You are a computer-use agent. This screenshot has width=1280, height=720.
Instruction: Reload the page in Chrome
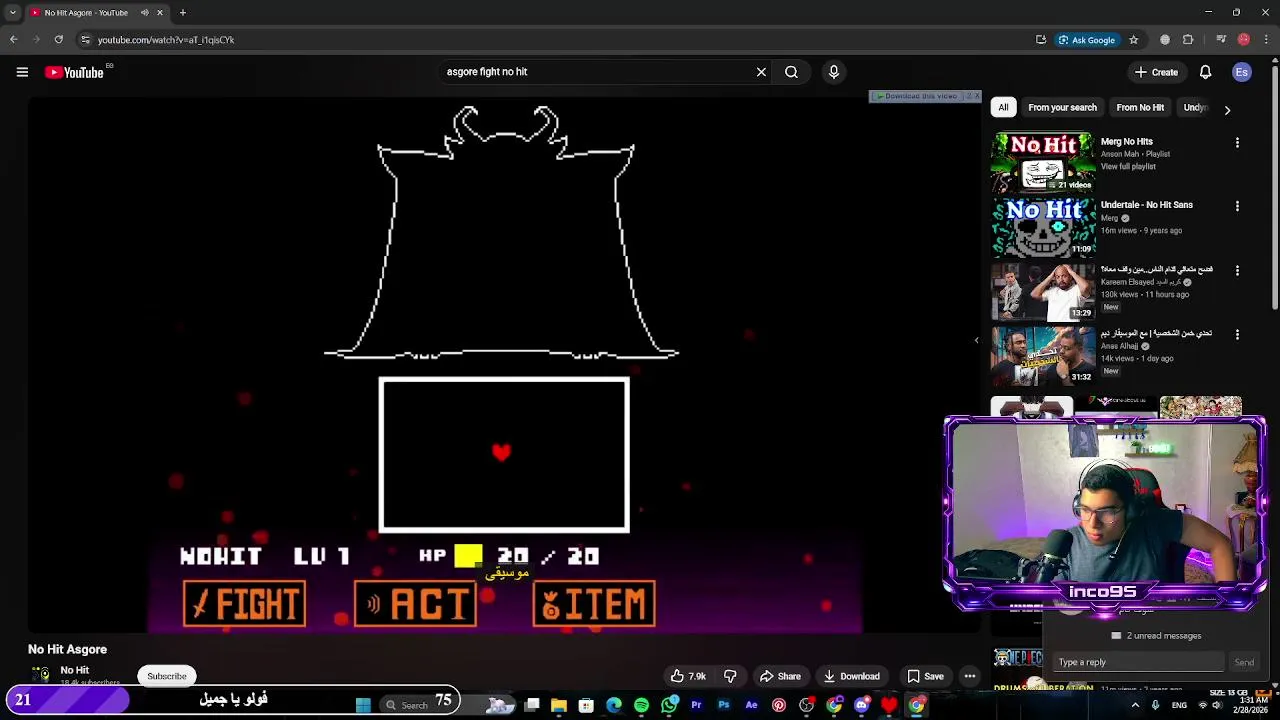click(58, 40)
